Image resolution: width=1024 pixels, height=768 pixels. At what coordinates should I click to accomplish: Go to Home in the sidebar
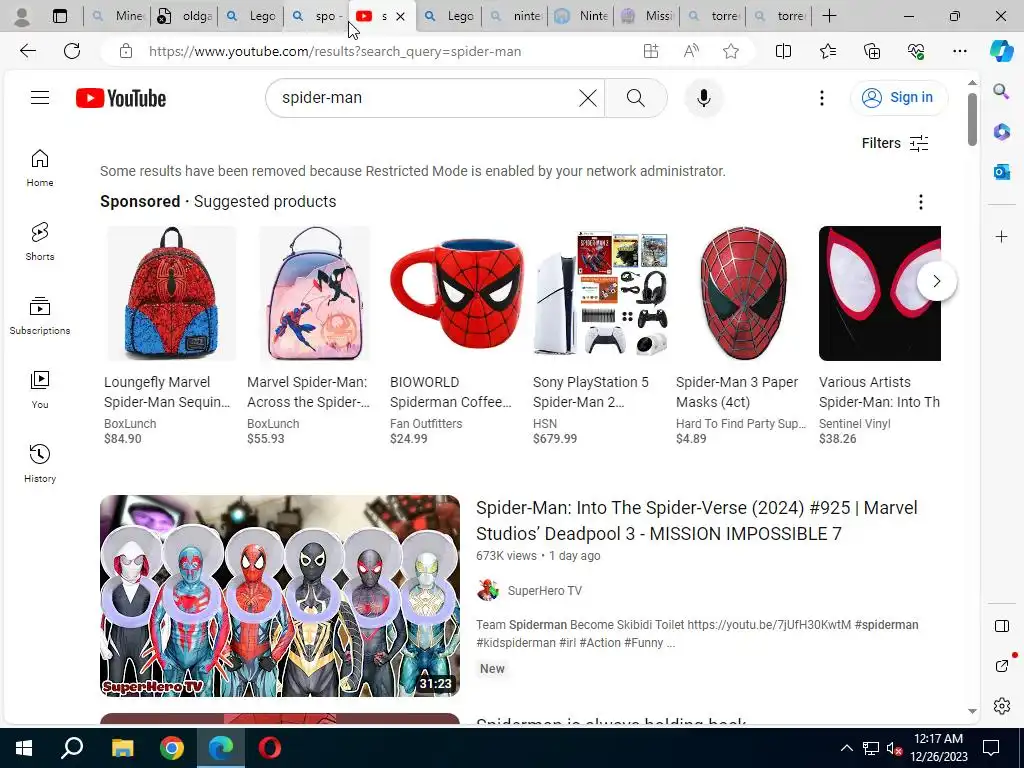40,168
